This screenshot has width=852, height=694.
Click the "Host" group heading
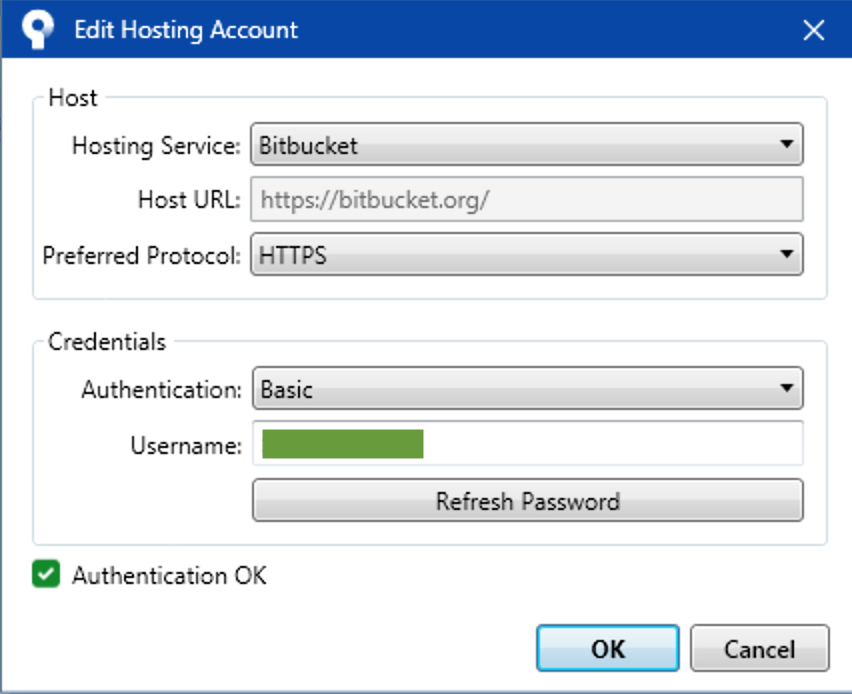(x=73, y=98)
